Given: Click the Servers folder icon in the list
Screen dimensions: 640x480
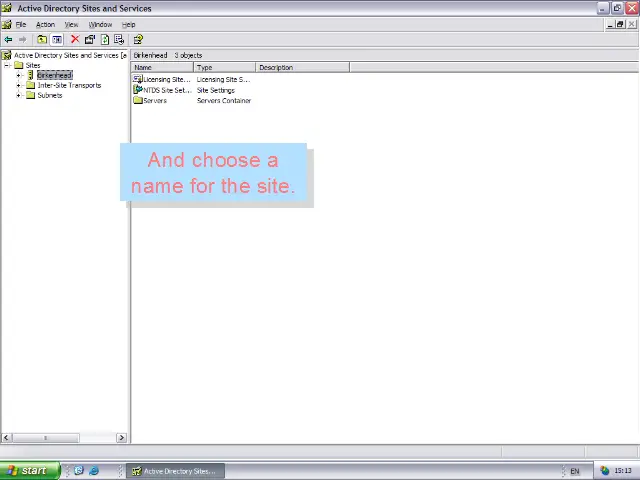Looking at the screenshot, I should point(138,100).
